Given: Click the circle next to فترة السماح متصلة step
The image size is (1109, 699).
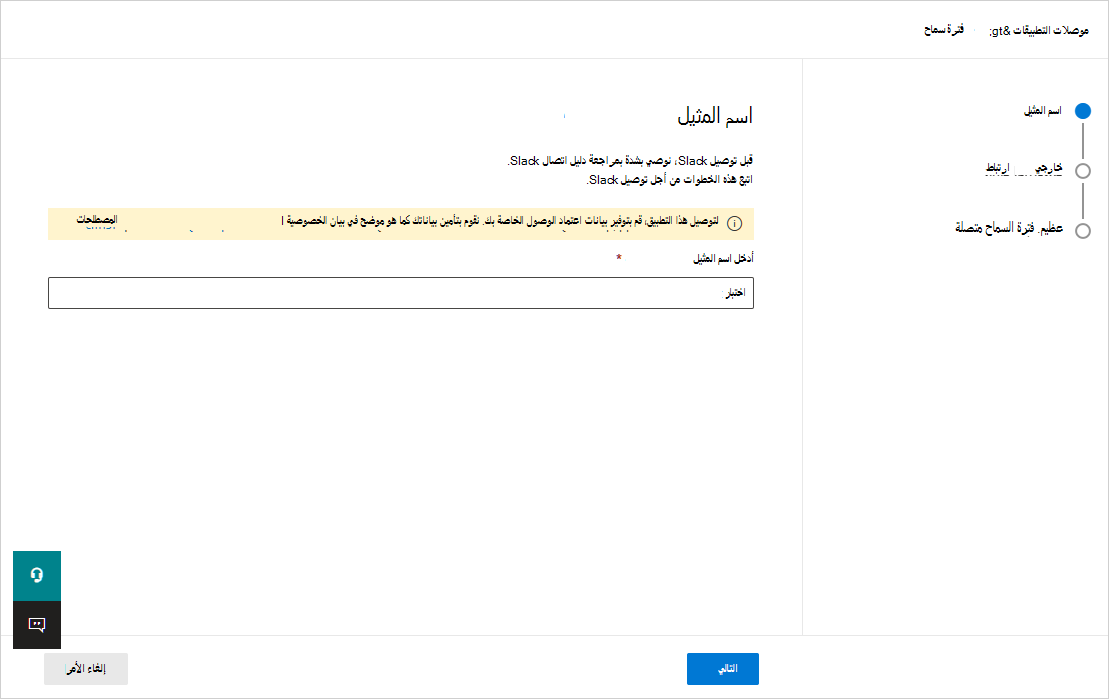Looking at the screenshot, I should pyautogui.click(x=1084, y=231).
